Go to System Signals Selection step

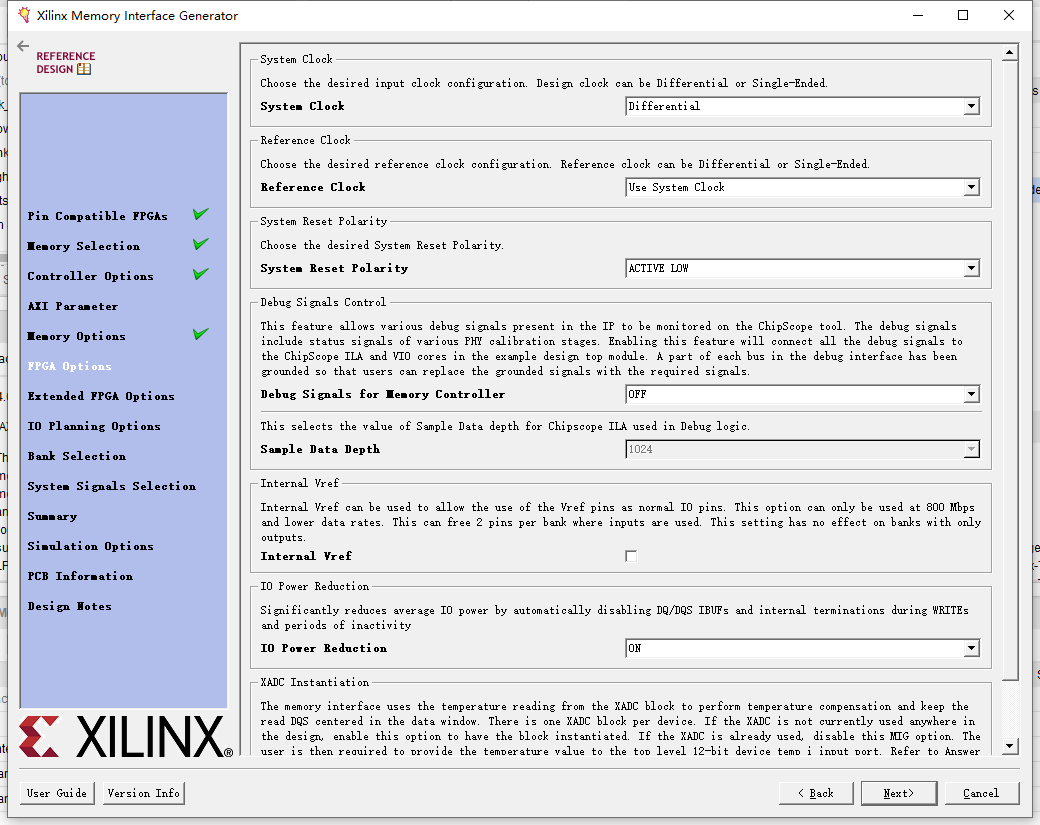point(111,486)
